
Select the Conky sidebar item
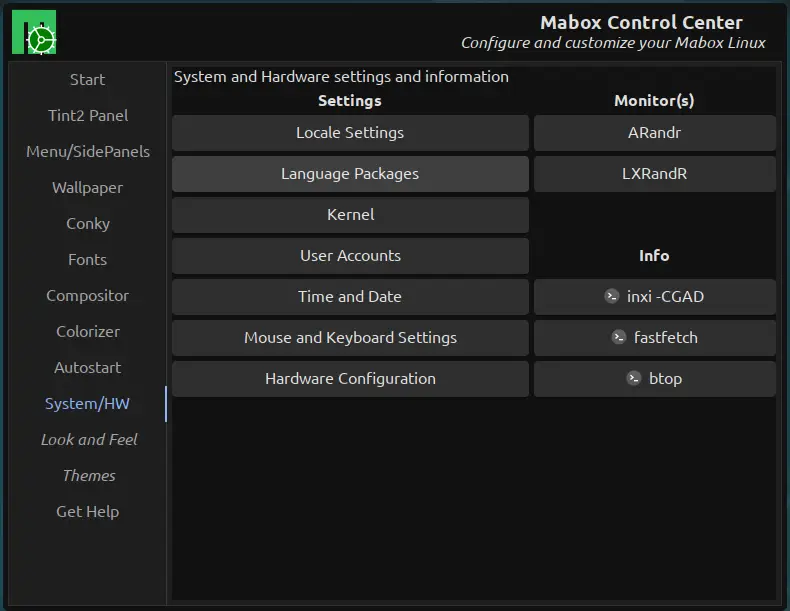(x=88, y=224)
